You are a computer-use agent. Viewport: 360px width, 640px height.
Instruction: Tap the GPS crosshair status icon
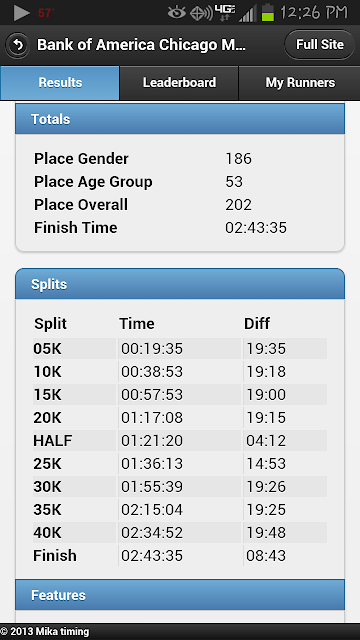click(x=201, y=13)
